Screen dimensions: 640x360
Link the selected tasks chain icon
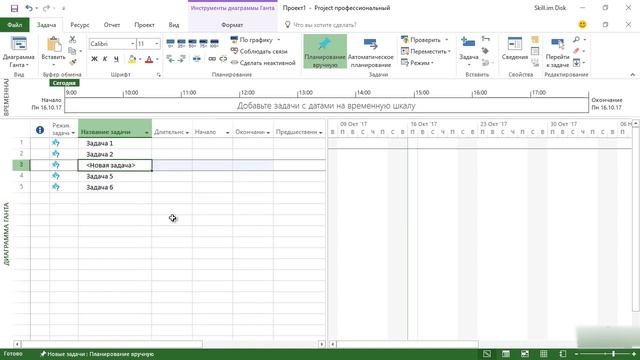pos(212,59)
